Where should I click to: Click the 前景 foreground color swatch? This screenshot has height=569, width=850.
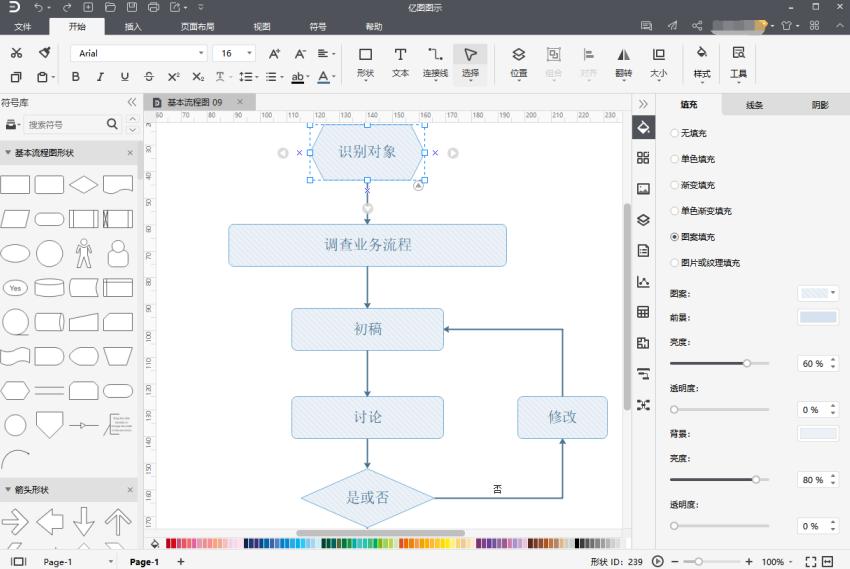tap(817, 317)
